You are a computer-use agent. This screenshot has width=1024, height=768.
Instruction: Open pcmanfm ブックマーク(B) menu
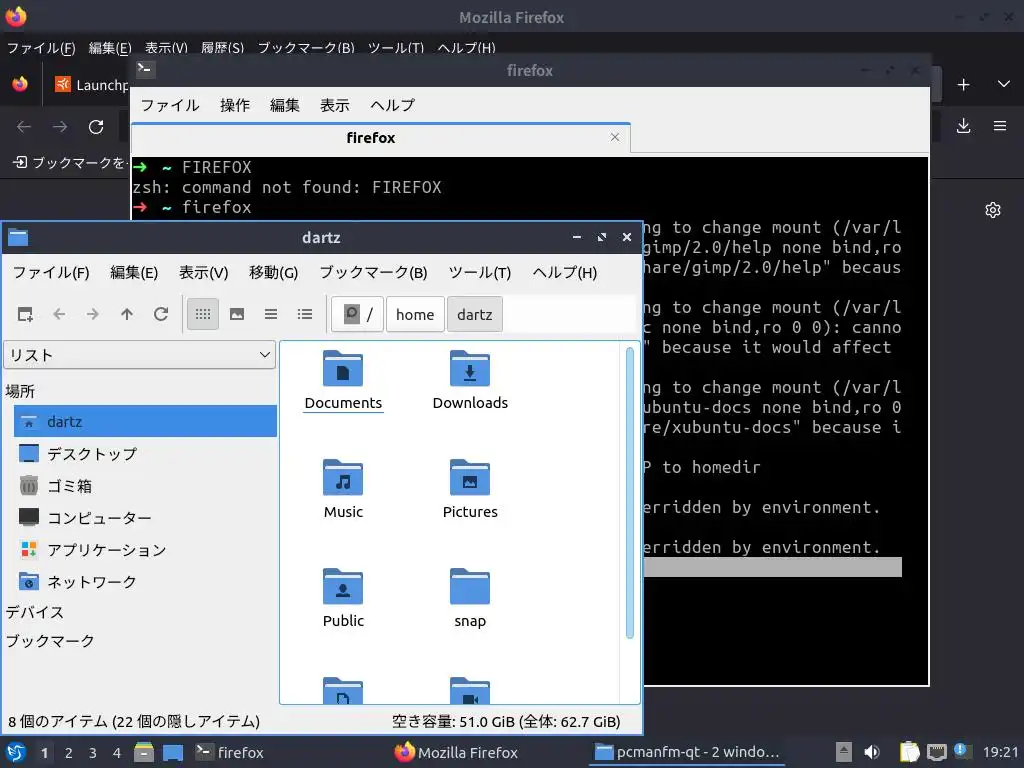click(374, 272)
